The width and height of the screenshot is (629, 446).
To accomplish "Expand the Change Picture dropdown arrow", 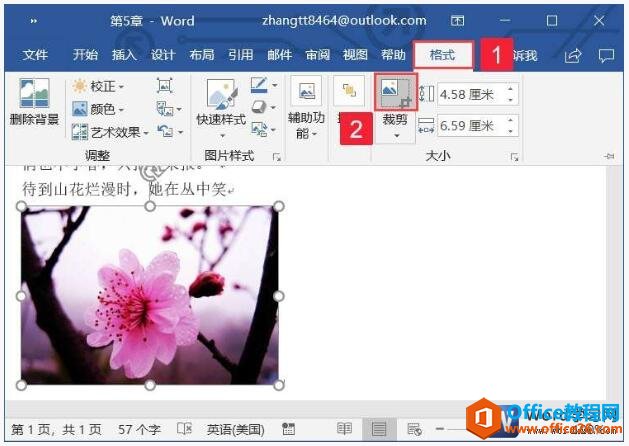I will [x=179, y=109].
